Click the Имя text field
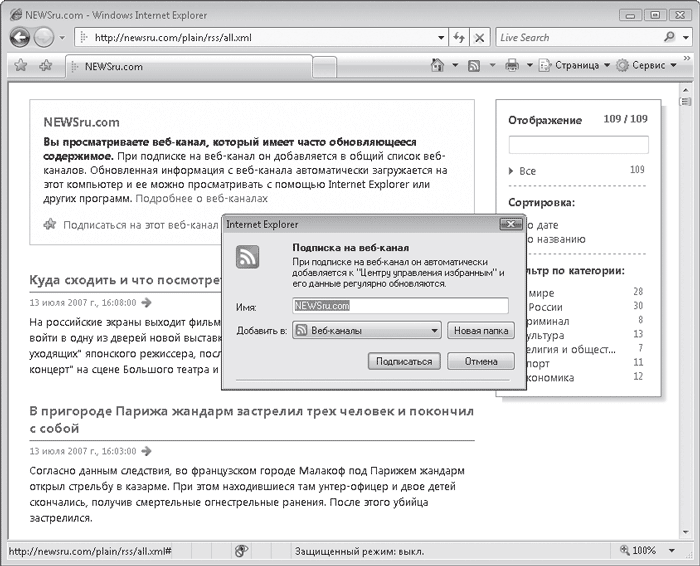The width and height of the screenshot is (700, 566). point(400,306)
